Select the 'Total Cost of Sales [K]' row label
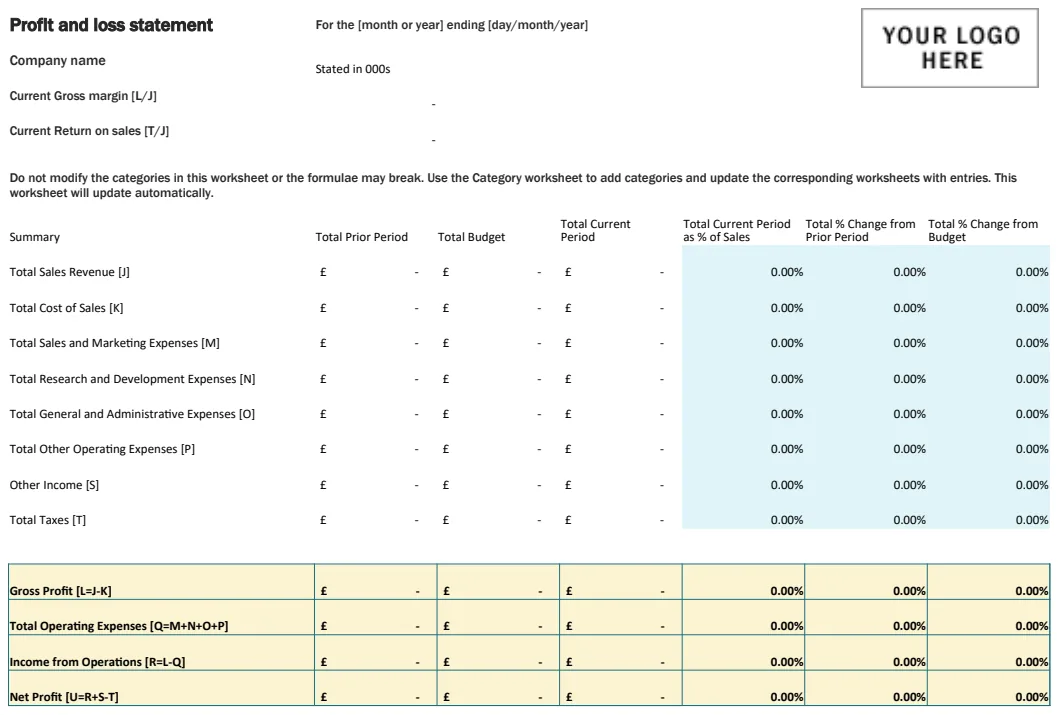Image resolution: width=1059 pixels, height=715 pixels. pos(66,308)
